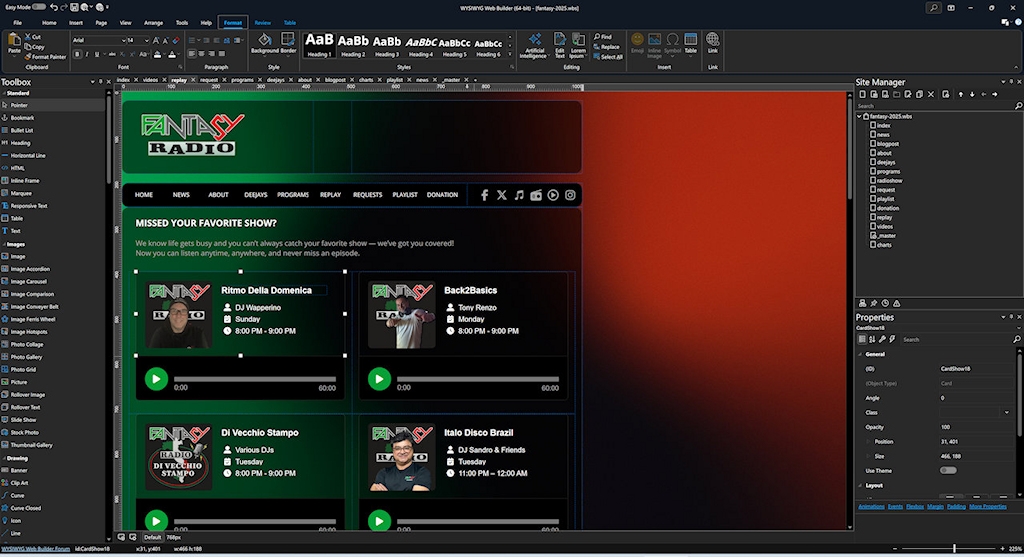Open the Review ribbon tab

click(x=263, y=23)
